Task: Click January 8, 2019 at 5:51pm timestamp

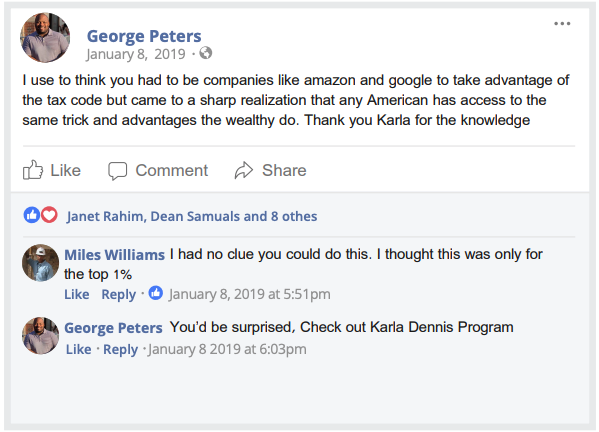Action: point(249,294)
